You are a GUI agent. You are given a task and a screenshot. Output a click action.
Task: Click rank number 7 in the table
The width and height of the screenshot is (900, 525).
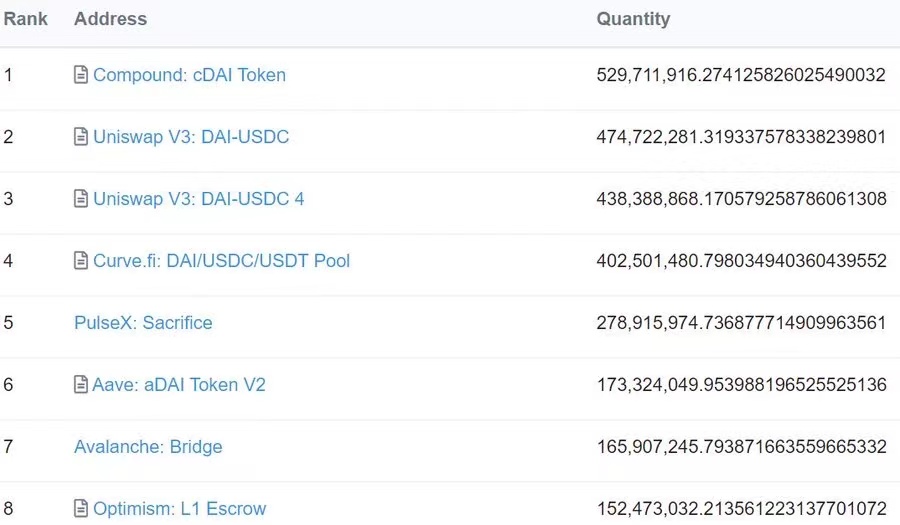tap(8, 447)
